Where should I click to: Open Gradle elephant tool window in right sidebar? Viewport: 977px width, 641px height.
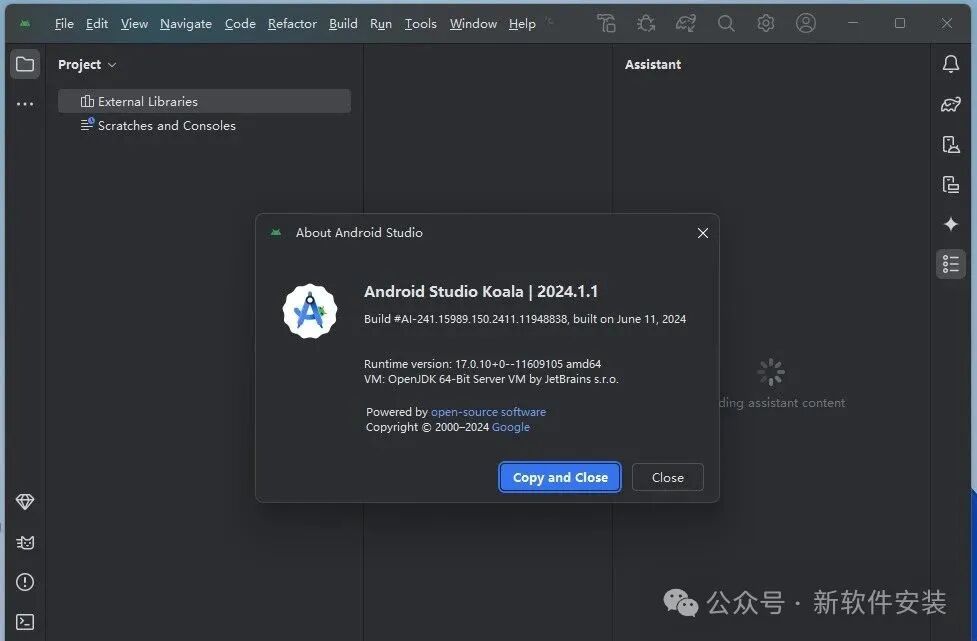point(951,104)
